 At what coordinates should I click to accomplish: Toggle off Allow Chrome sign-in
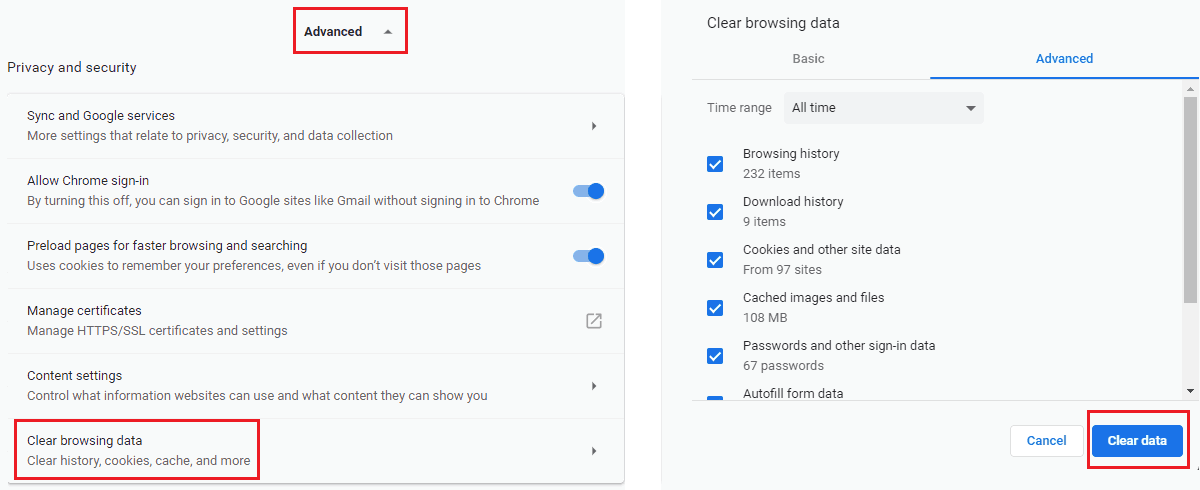(x=589, y=191)
